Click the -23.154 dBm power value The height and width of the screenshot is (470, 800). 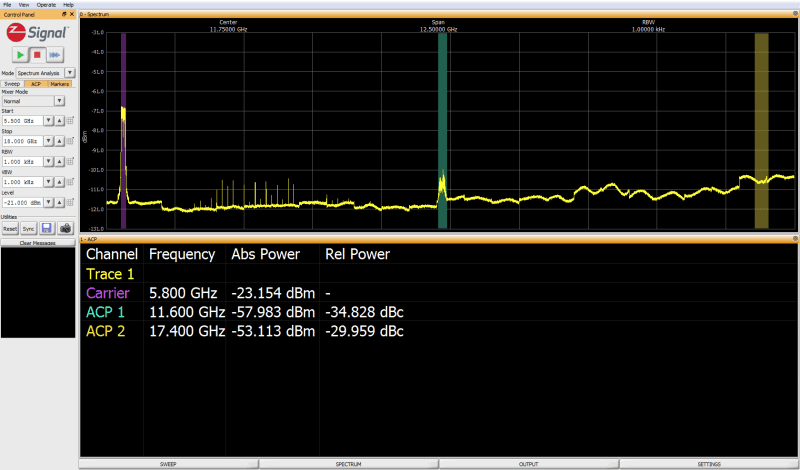click(x=273, y=293)
